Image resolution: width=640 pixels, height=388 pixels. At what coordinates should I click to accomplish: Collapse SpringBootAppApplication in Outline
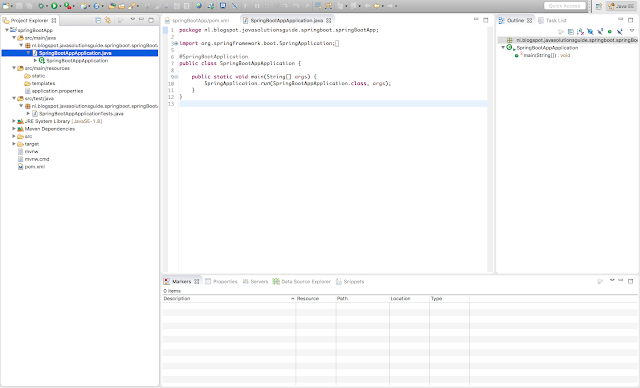[x=503, y=47]
